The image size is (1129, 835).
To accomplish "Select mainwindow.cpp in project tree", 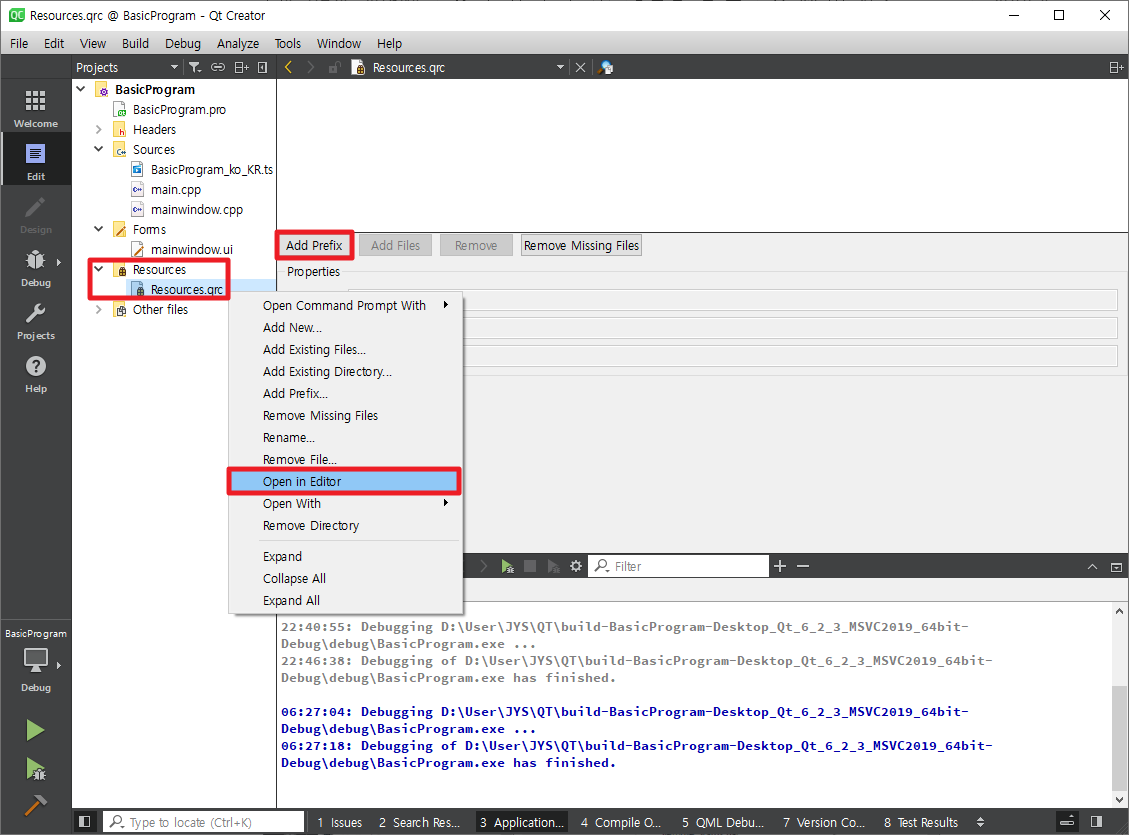I will click(196, 209).
